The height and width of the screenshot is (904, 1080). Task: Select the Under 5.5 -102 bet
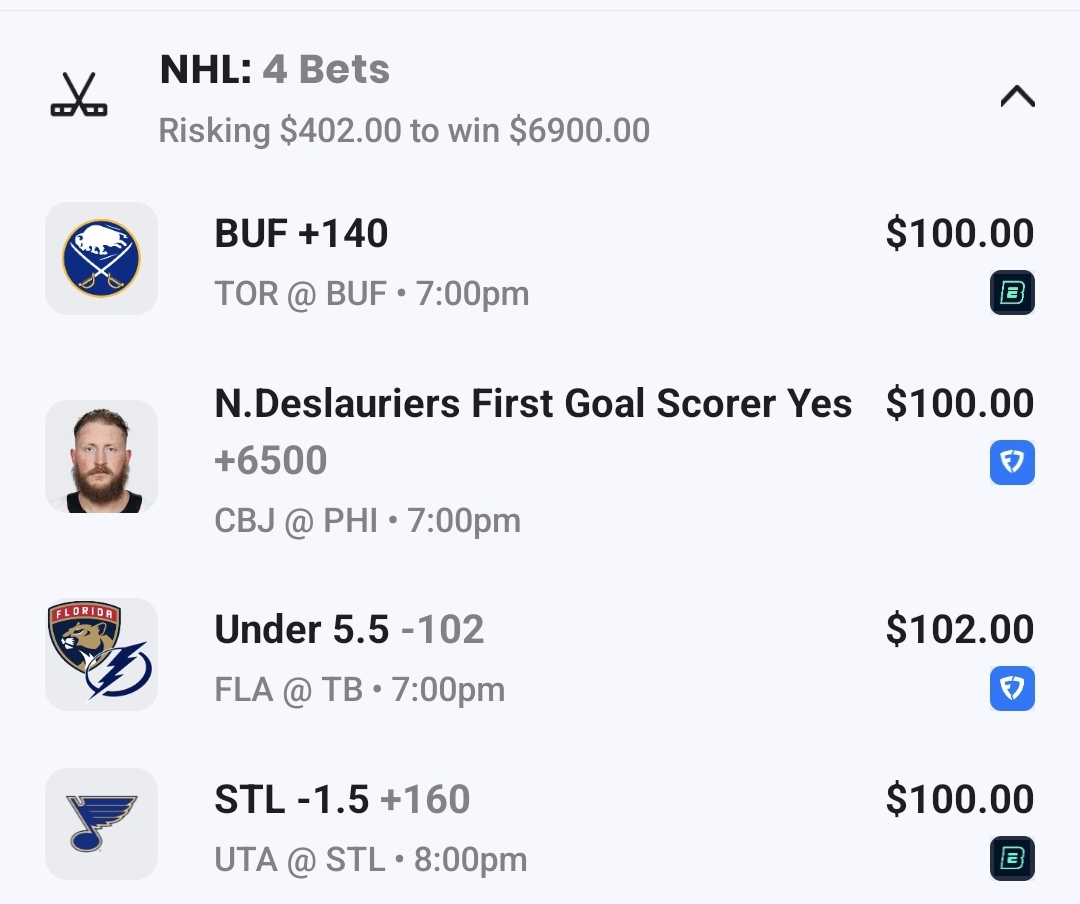pyautogui.click(x=349, y=630)
